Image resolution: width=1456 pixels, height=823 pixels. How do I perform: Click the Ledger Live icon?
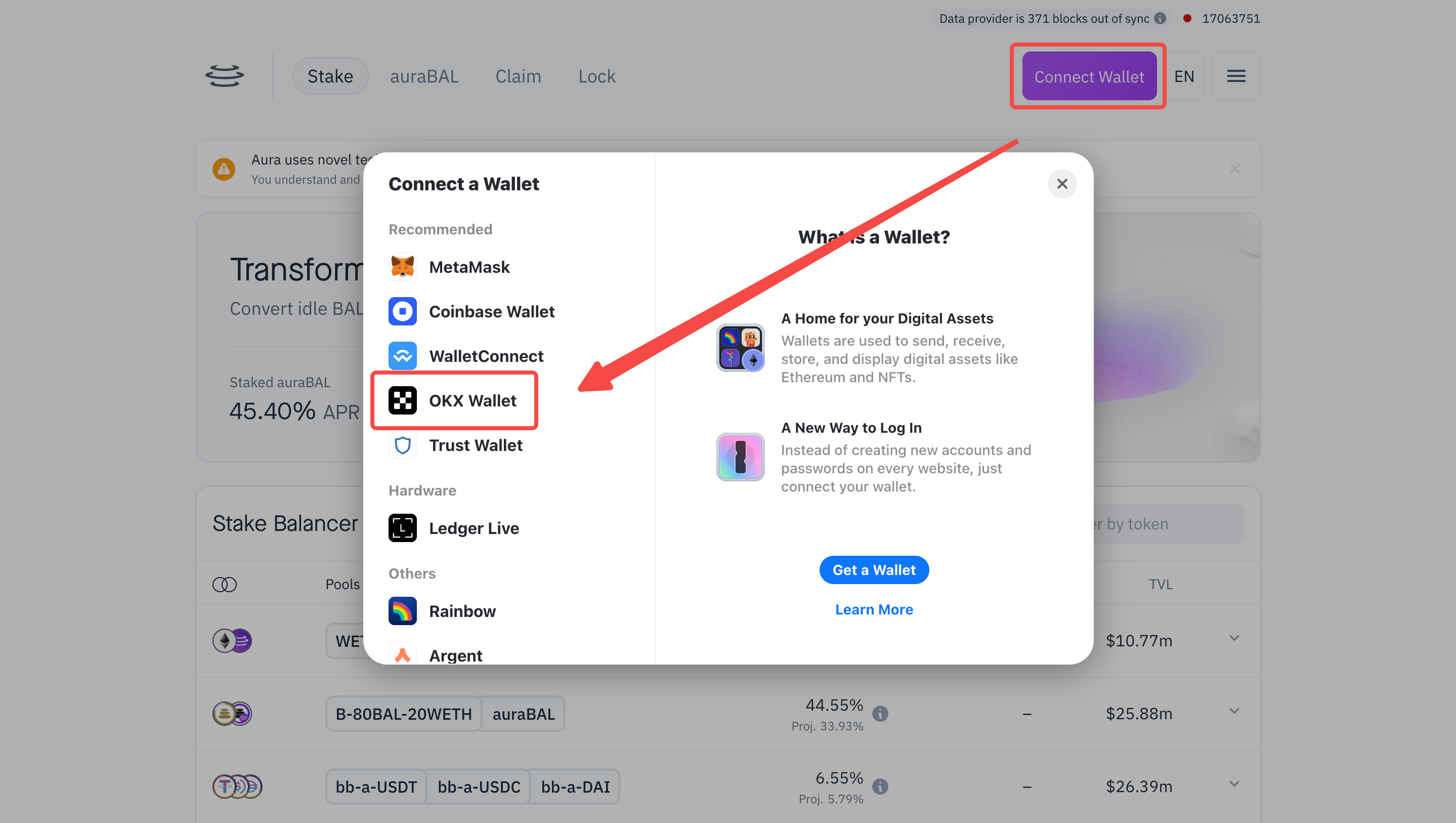click(x=403, y=527)
